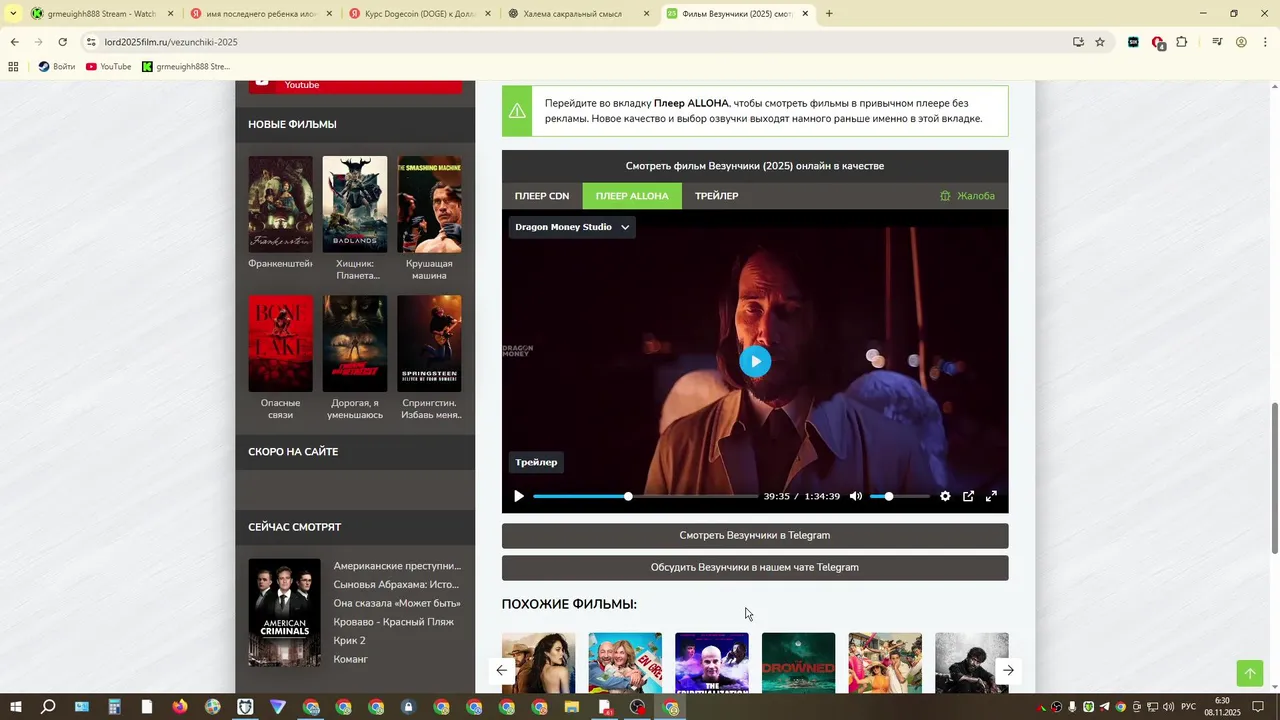
Task: Open the YouTube bookmark
Action: [108, 67]
